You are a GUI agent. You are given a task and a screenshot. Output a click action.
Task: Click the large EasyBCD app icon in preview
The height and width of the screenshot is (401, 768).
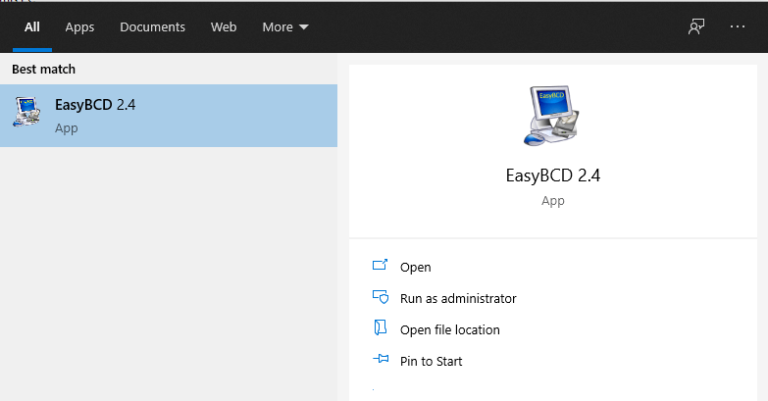pos(552,116)
